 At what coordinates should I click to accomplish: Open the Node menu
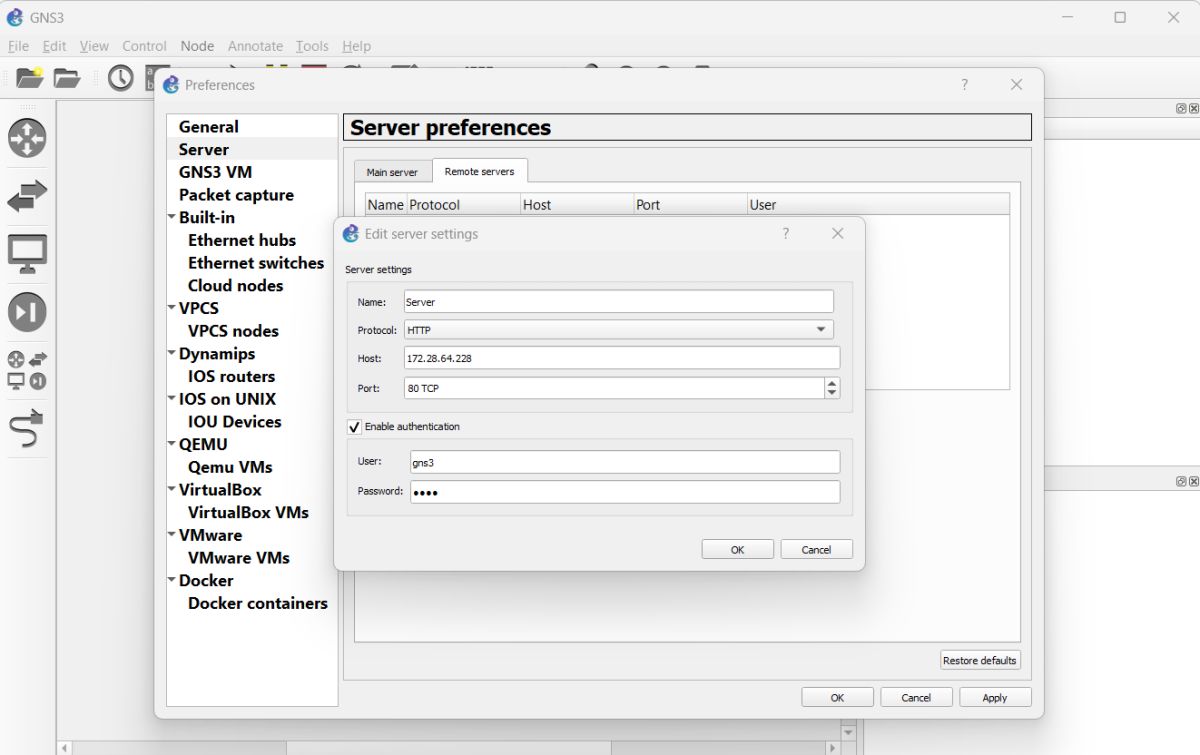click(197, 46)
